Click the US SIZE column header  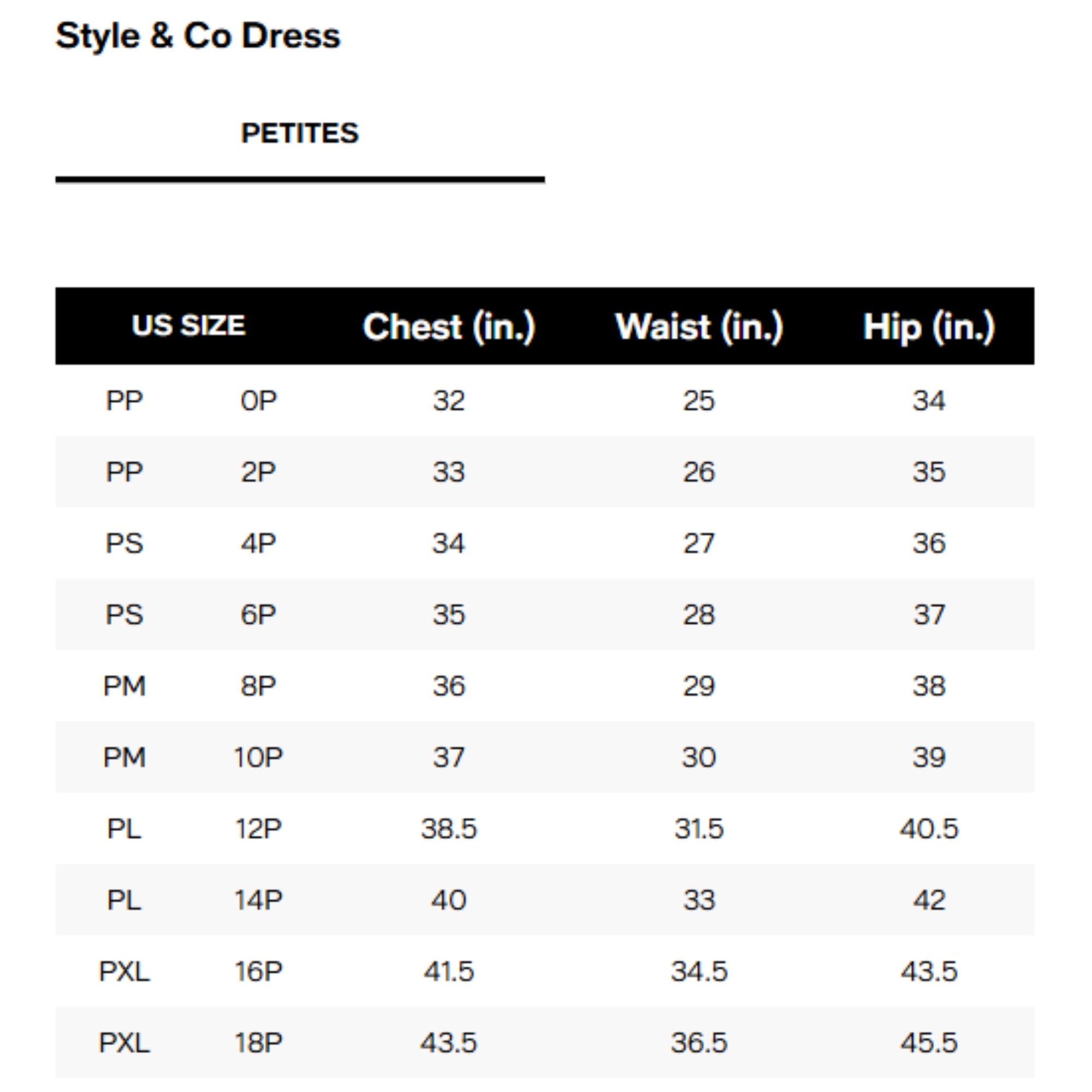point(188,325)
